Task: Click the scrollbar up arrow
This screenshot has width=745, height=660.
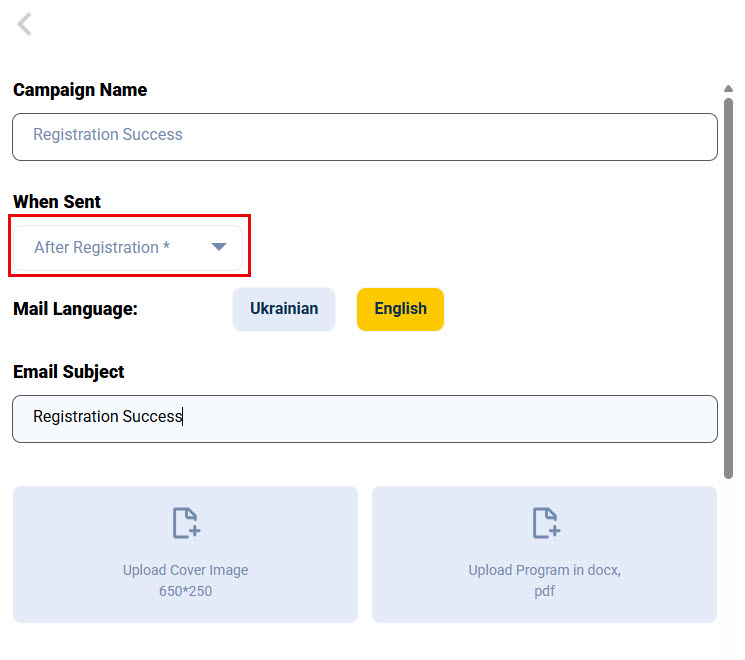Action: (x=729, y=90)
